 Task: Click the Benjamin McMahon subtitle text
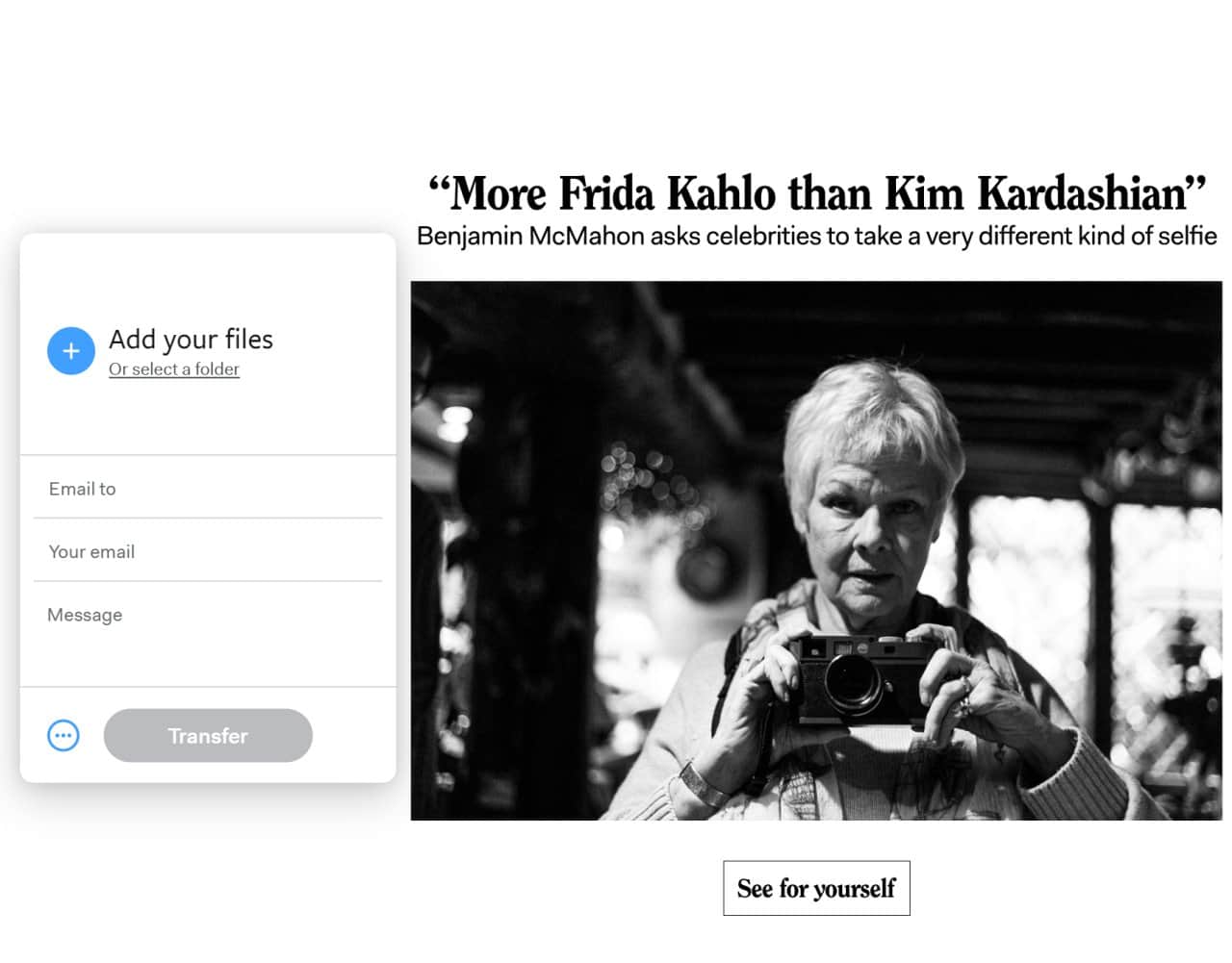tap(816, 237)
